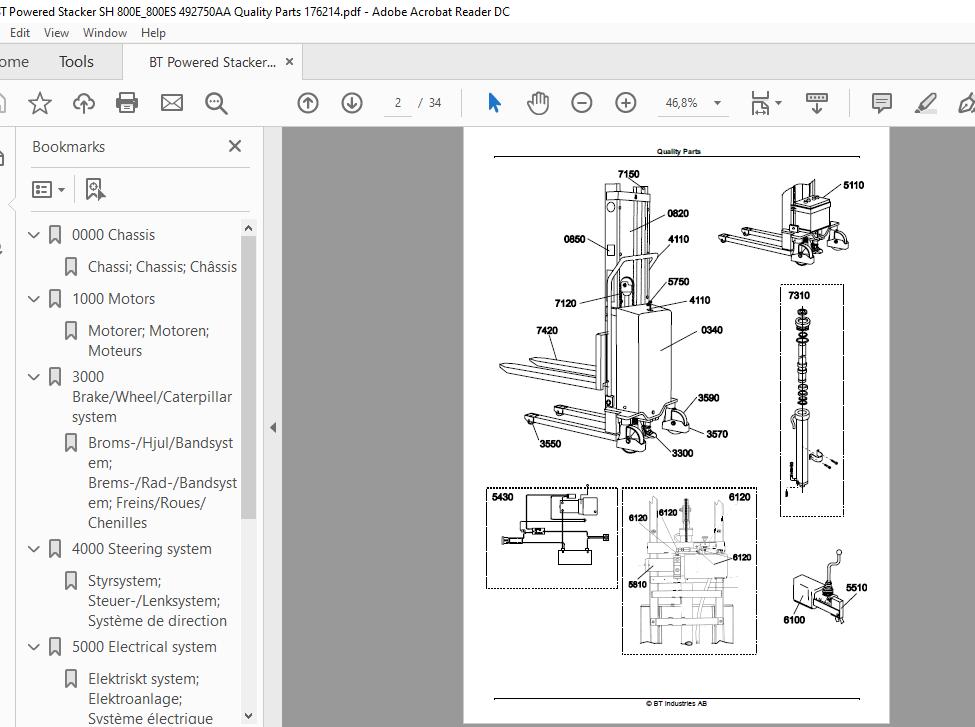Close the Bookmarks panel
Viewport: 975px width, 727px height.
[234, 146]
